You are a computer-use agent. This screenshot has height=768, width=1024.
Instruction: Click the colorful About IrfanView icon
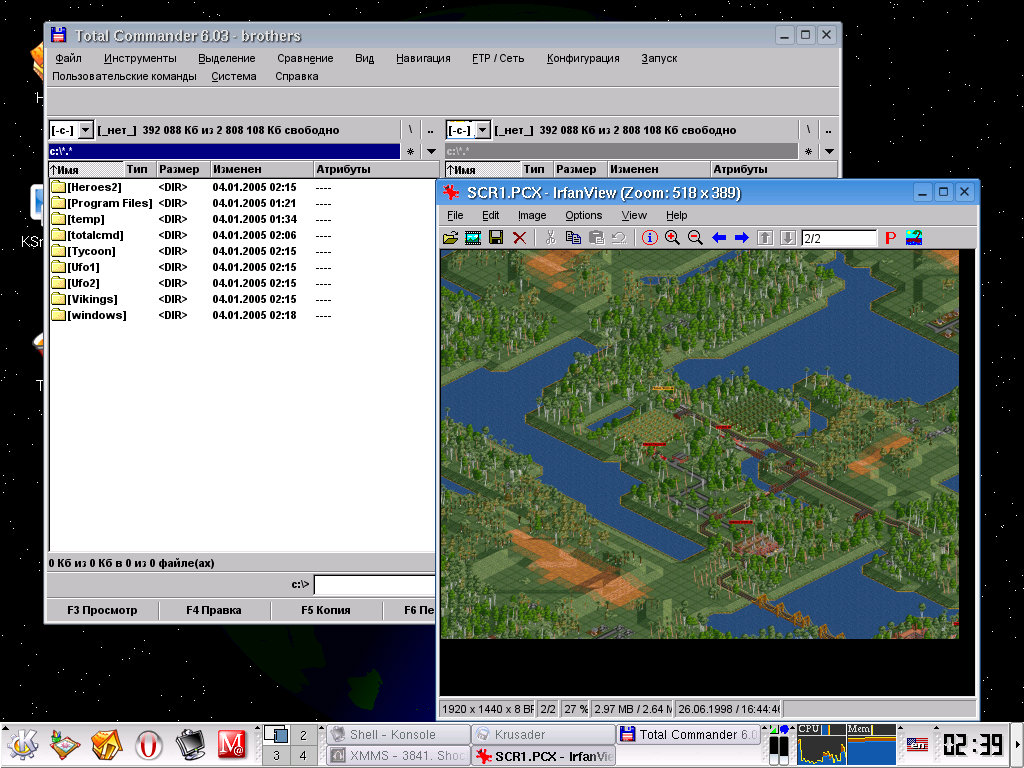click(x=914, y=238)
